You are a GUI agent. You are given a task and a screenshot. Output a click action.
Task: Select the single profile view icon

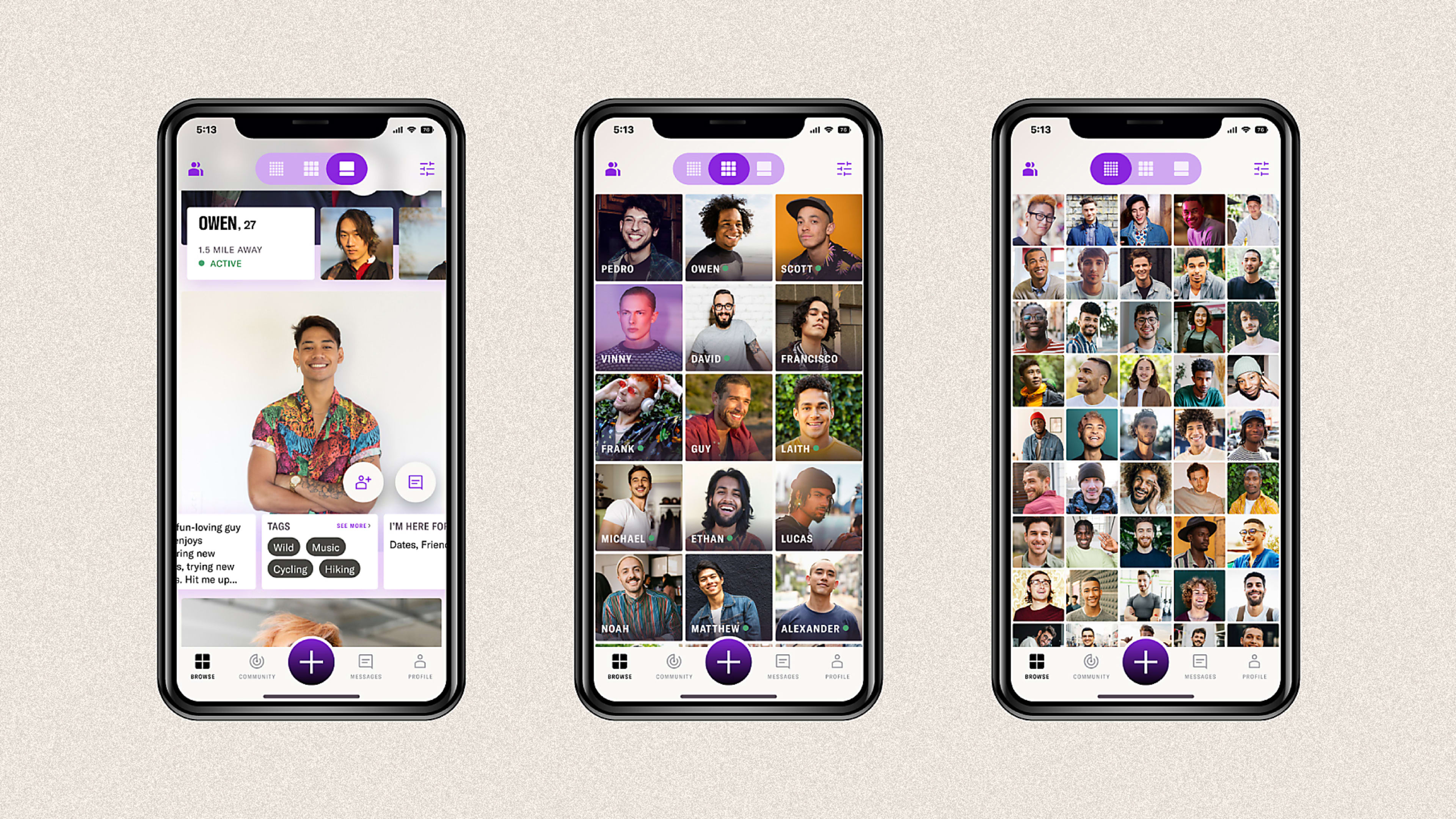pyautogui.click(x=346, y=168)
